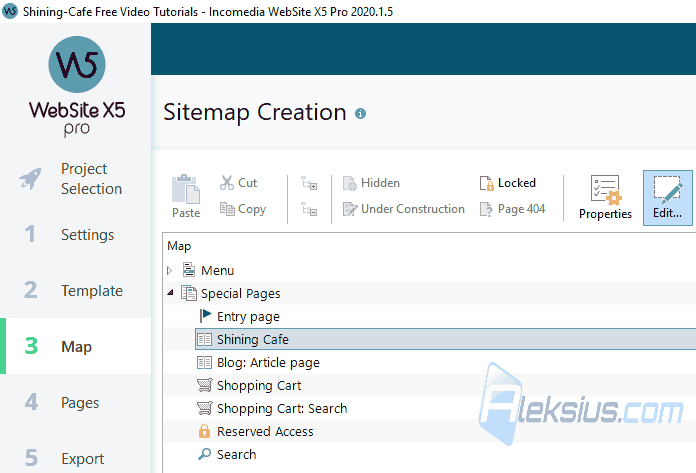The image size is (696, 473).
Task: Click the Project Selection rocket icon
Action: [30, 179]
